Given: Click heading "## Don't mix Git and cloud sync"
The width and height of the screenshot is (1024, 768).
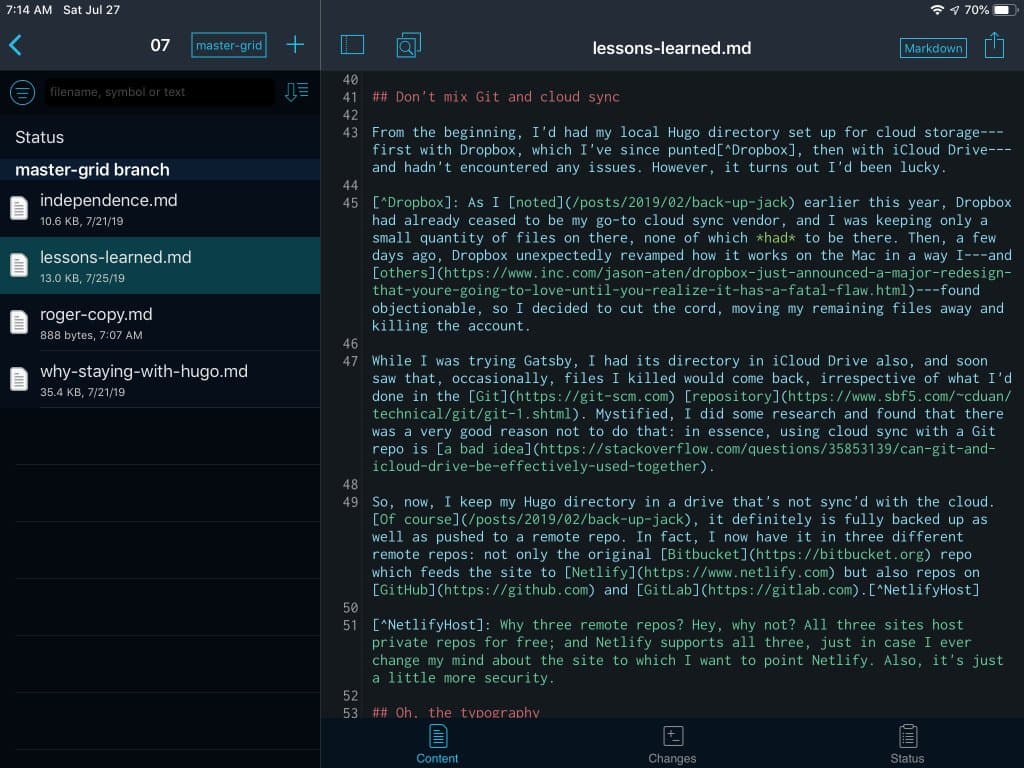Looking at the screenshot, I should [496, 97].
